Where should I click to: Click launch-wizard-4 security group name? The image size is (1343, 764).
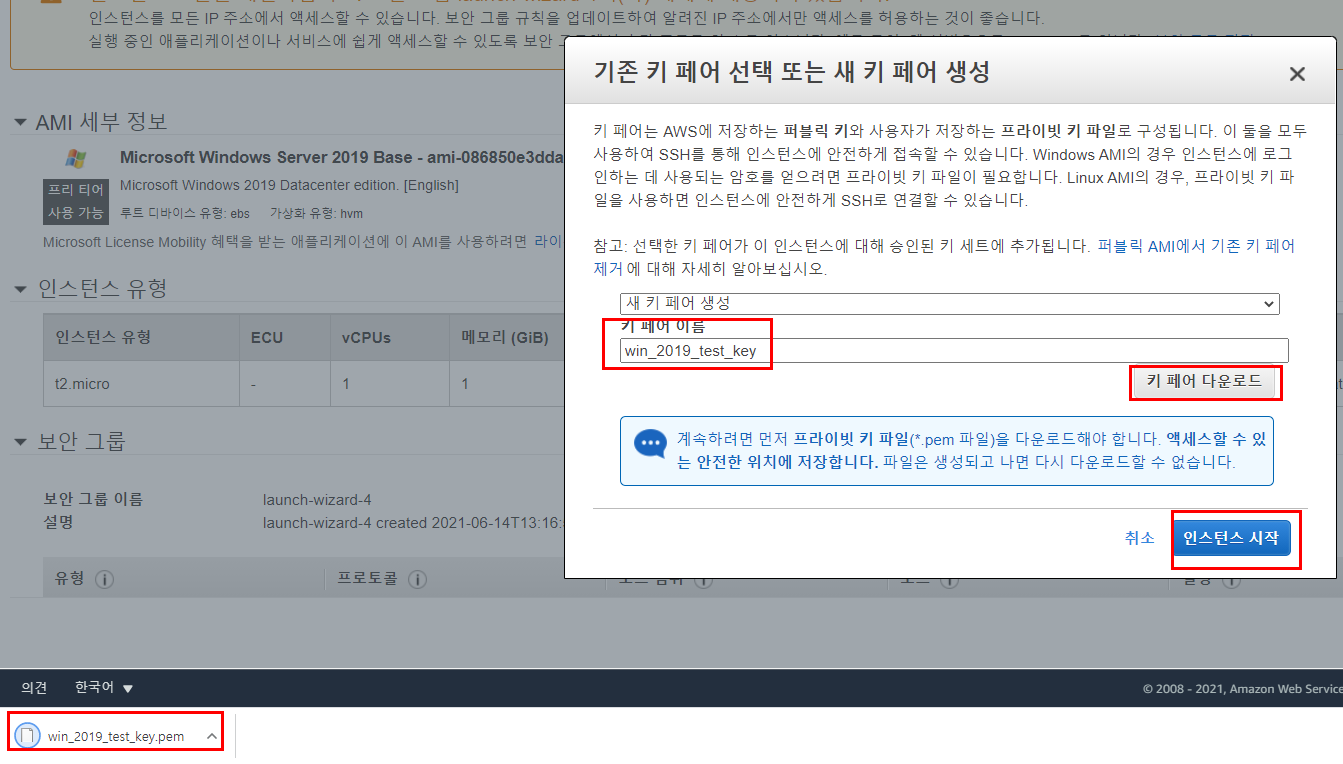click(x=317, y=499)
